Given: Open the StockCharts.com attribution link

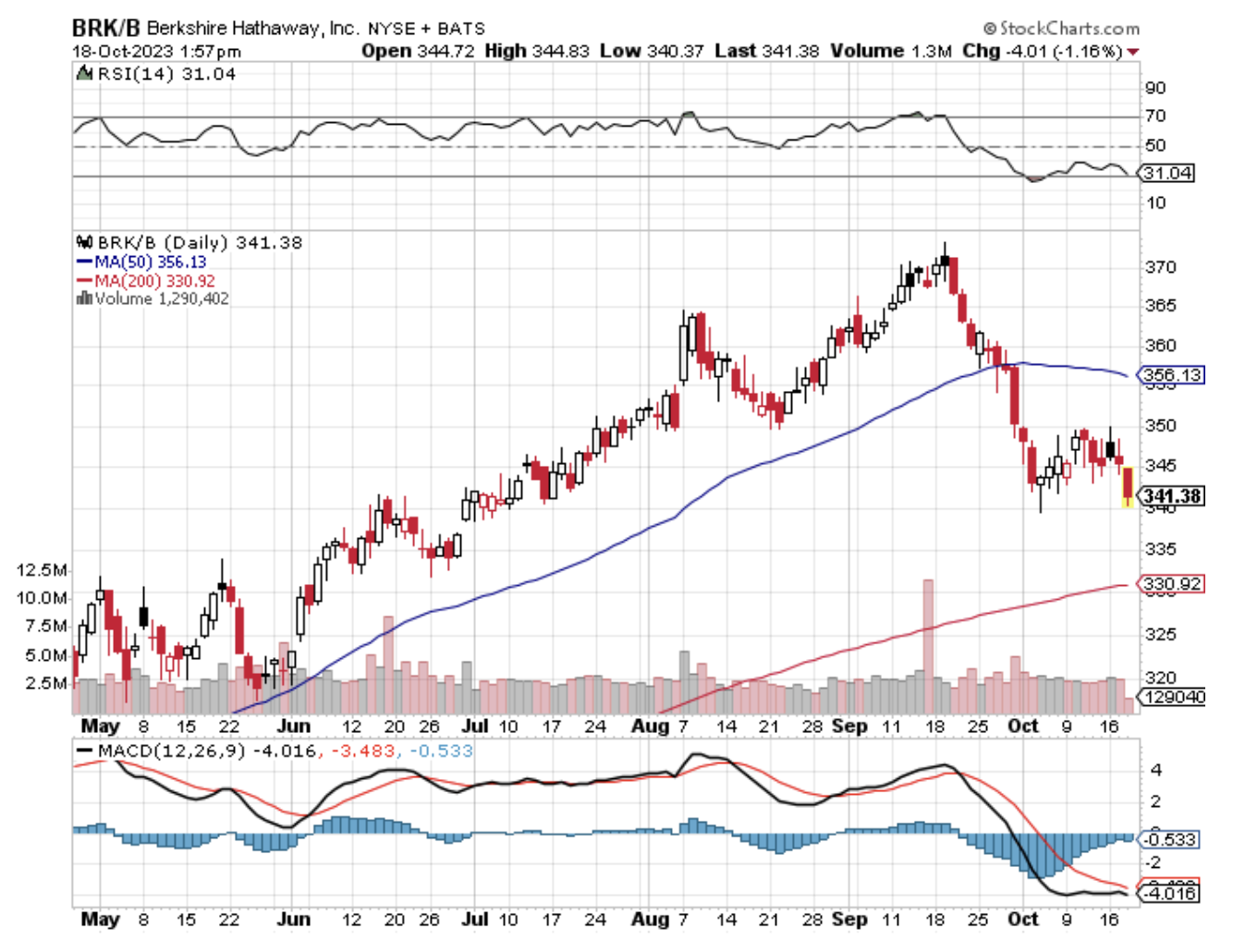Looking at the screenshot, I should 1061,29.
